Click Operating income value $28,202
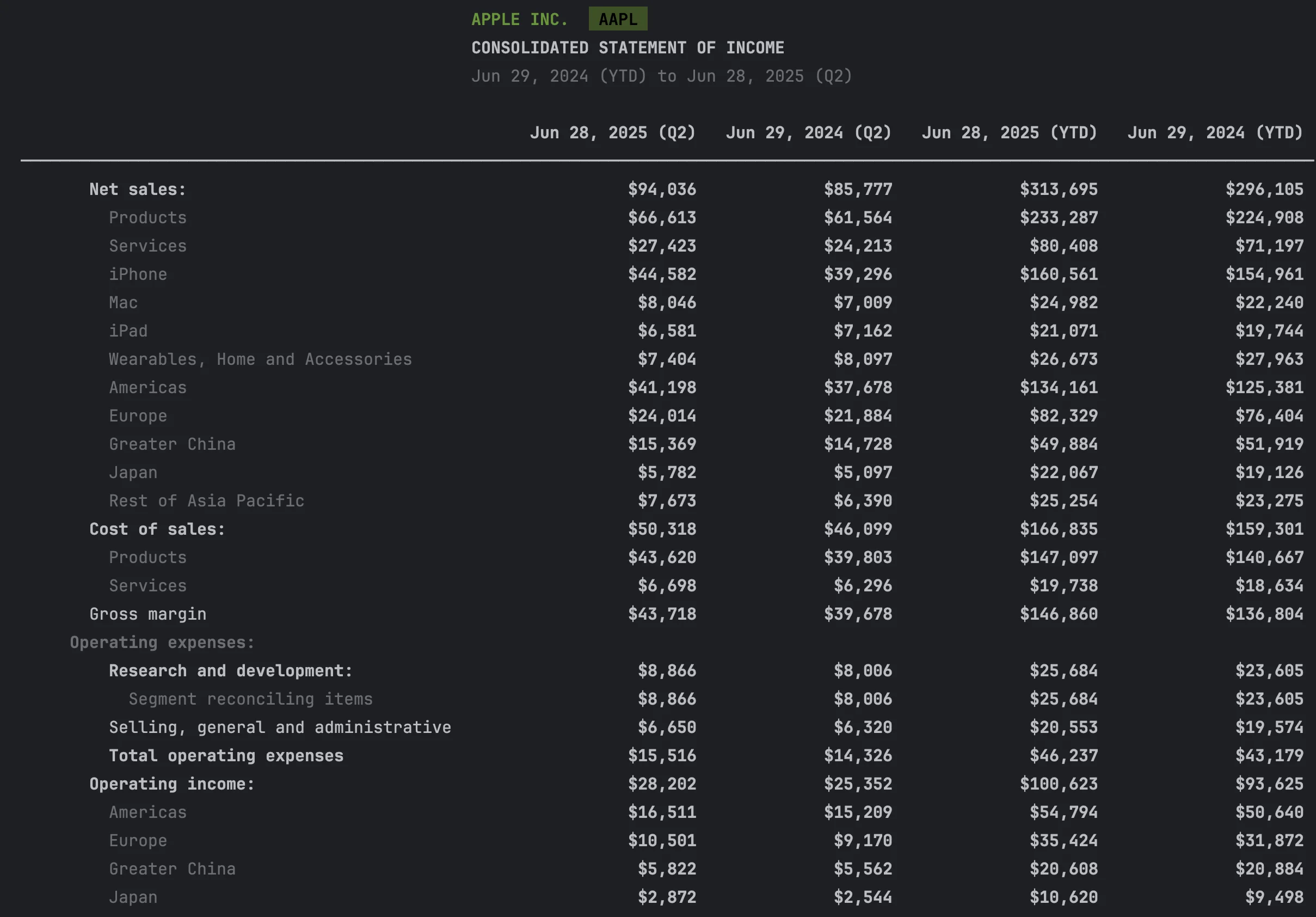Image resolution: width=1316 pixels, height=917 pixels. [662, 784]
